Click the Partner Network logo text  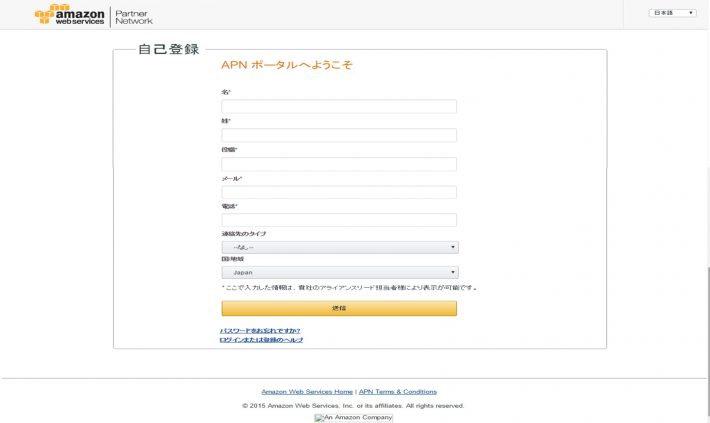point(134,16)
